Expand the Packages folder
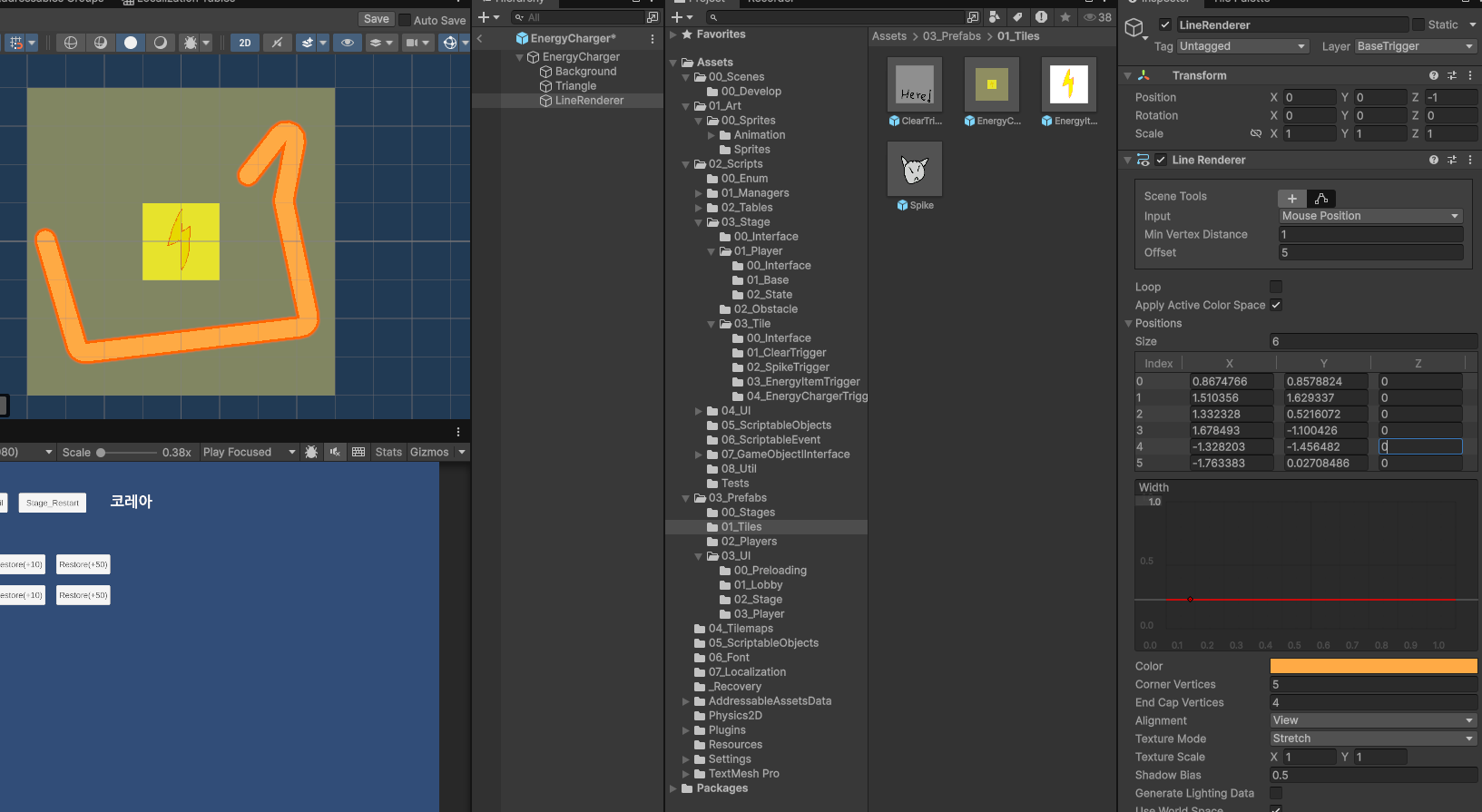The image size is (1482, 812). (x=673, y=788)
